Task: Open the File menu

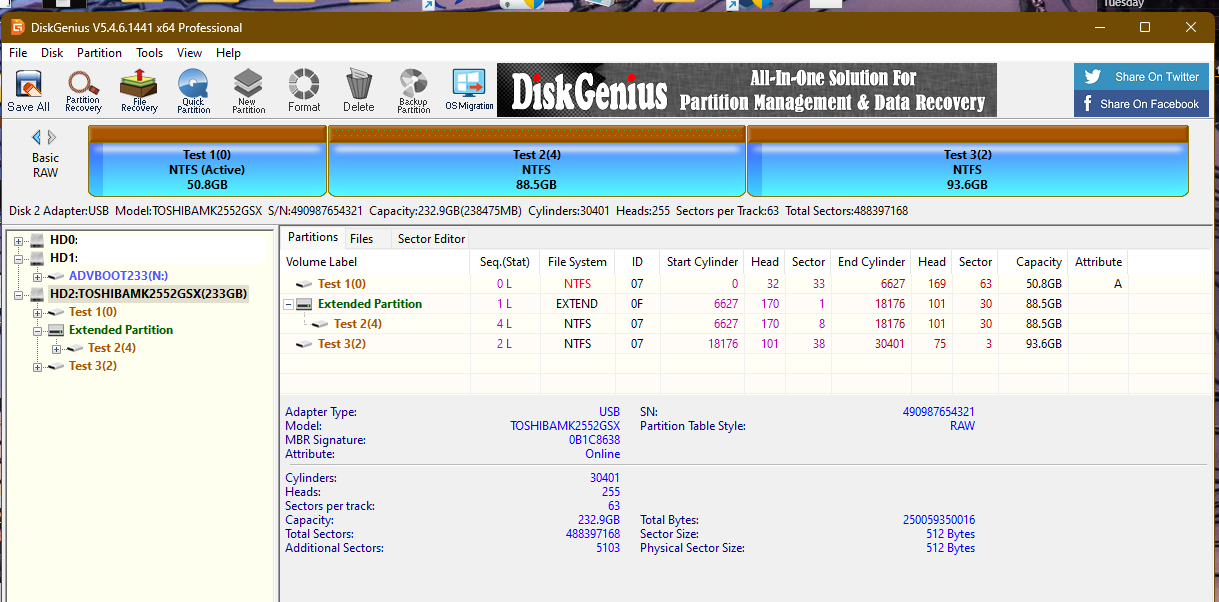Action: point(18,53)
